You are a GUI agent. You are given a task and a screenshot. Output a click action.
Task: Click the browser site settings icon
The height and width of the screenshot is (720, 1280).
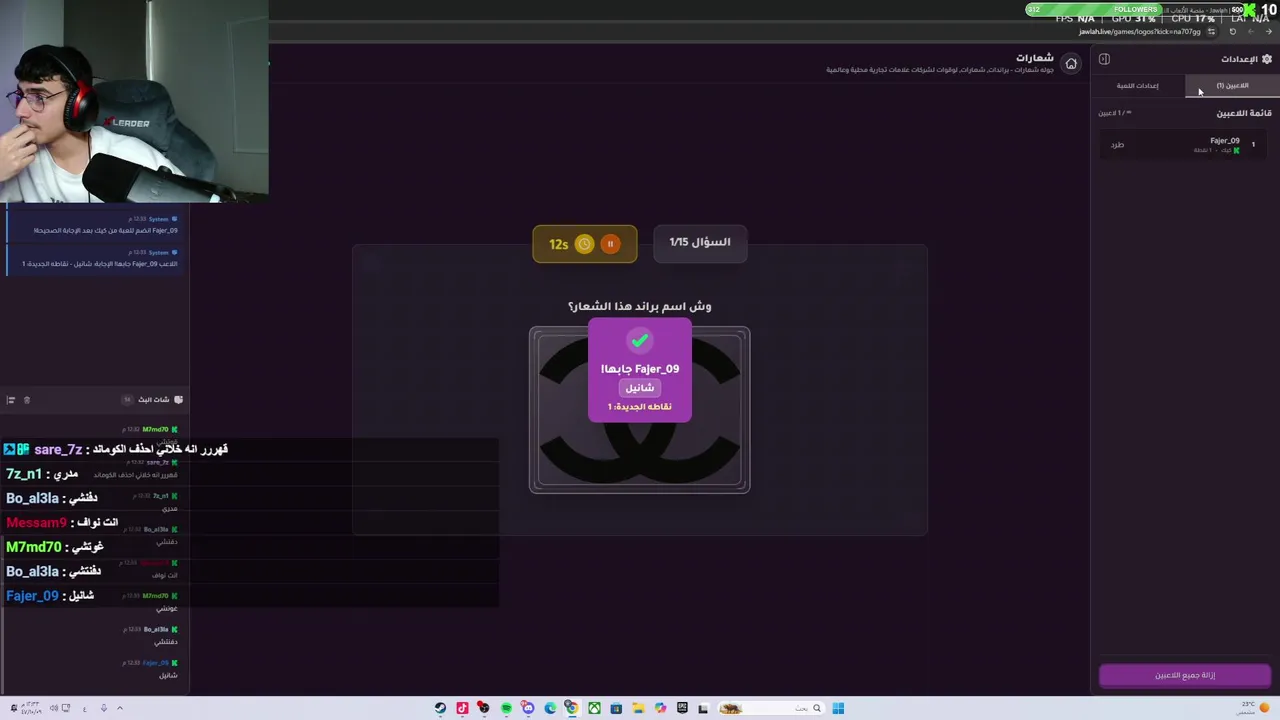[1211, 32]
